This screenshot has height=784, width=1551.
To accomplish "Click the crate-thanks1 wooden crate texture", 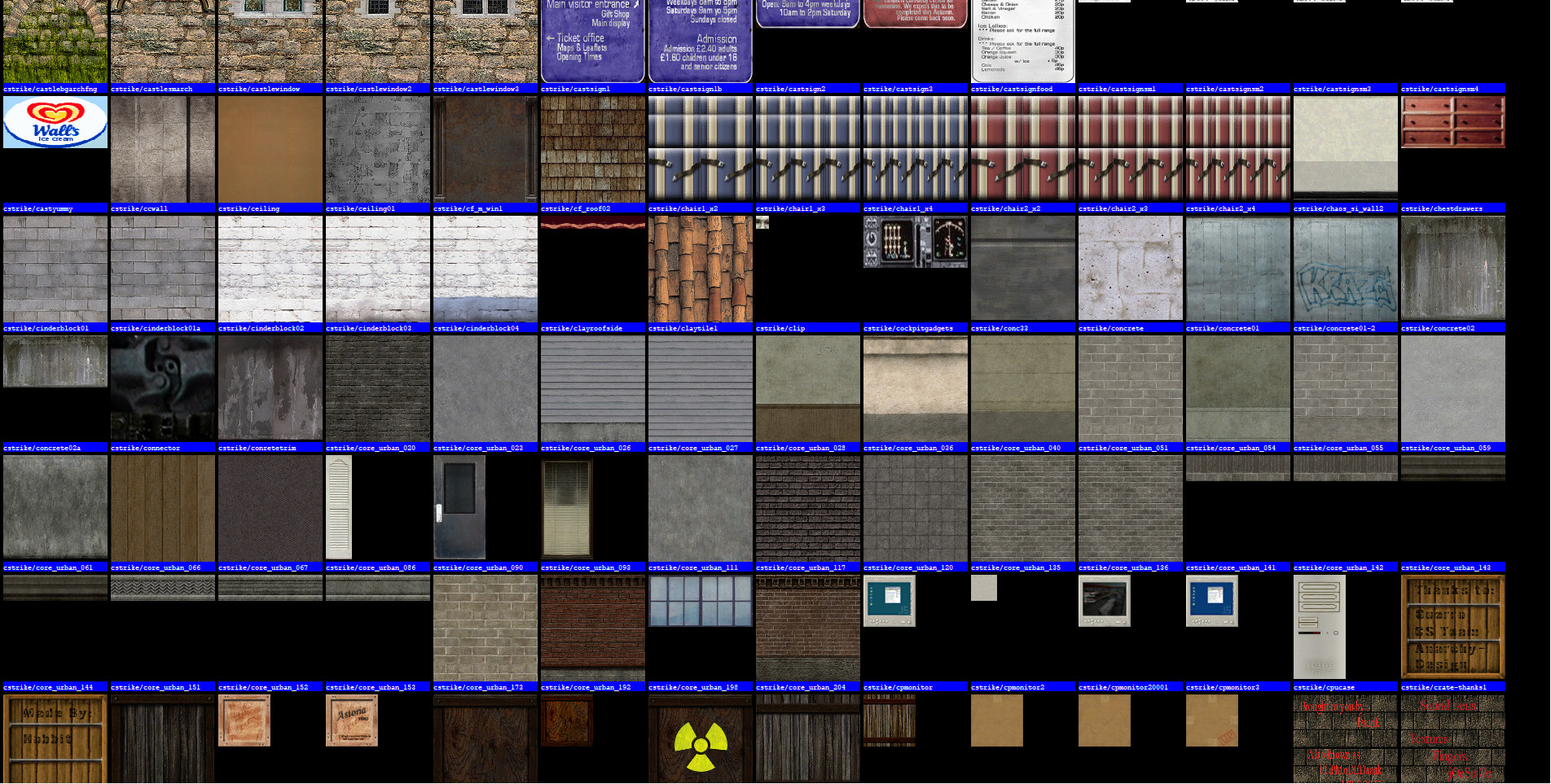I will click(1452, 627).
